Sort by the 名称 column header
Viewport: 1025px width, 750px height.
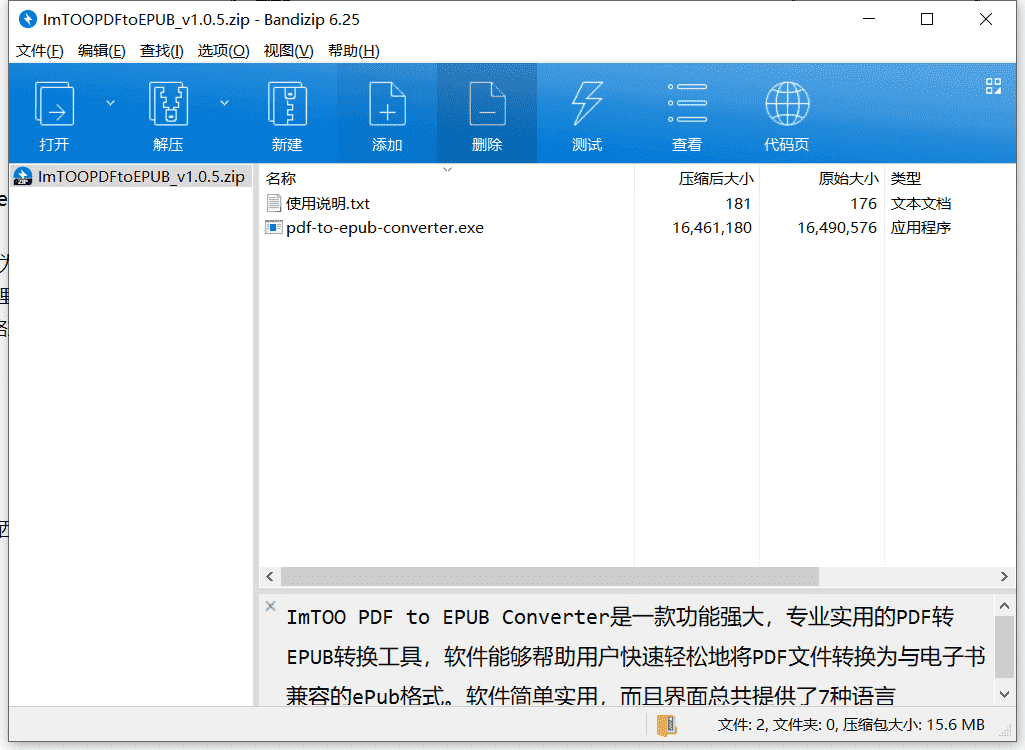[281, 179]
